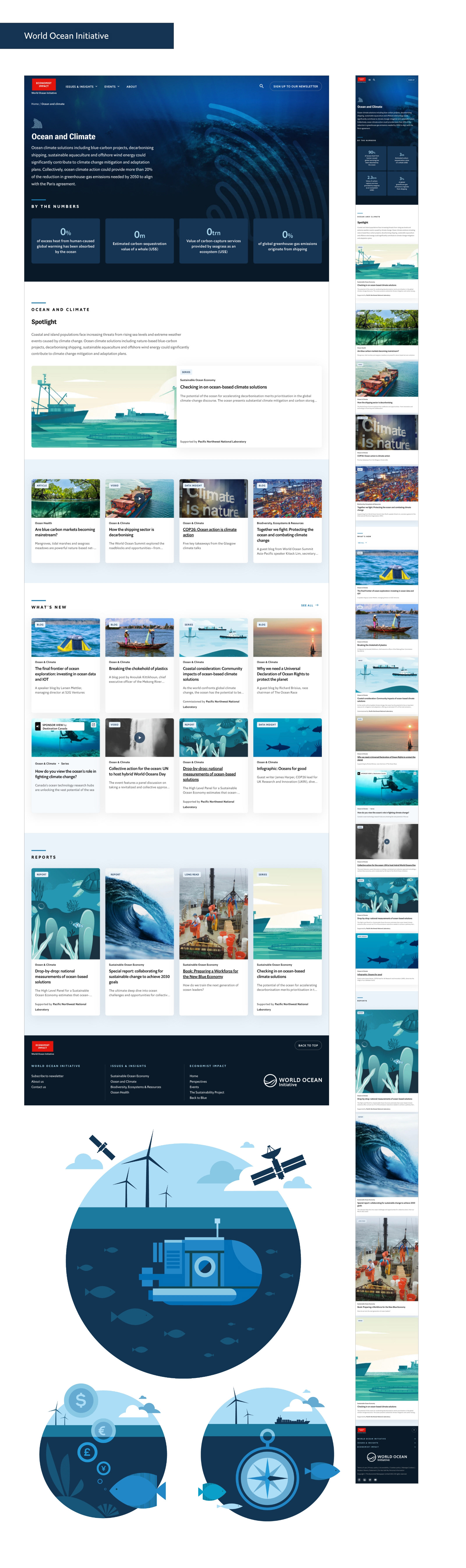Click the World Ocean Initiative title banner
This screenshot has height=1568, width=466.
tap(87, 36)
